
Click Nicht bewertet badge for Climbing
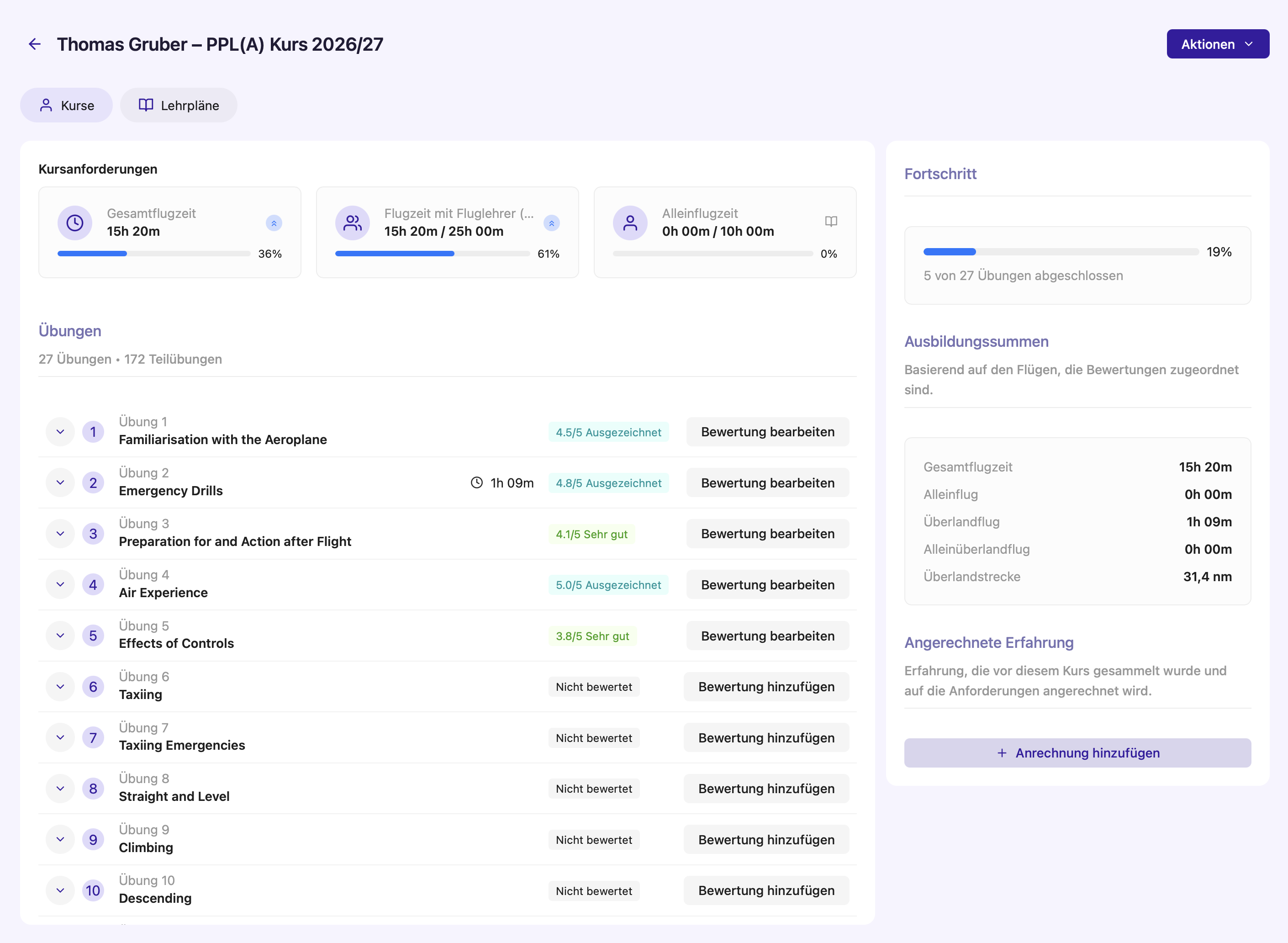click(x=594, y=840)
